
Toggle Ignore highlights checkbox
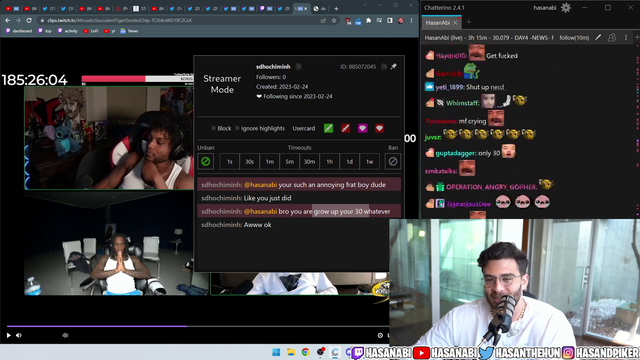tap(237, 128)
